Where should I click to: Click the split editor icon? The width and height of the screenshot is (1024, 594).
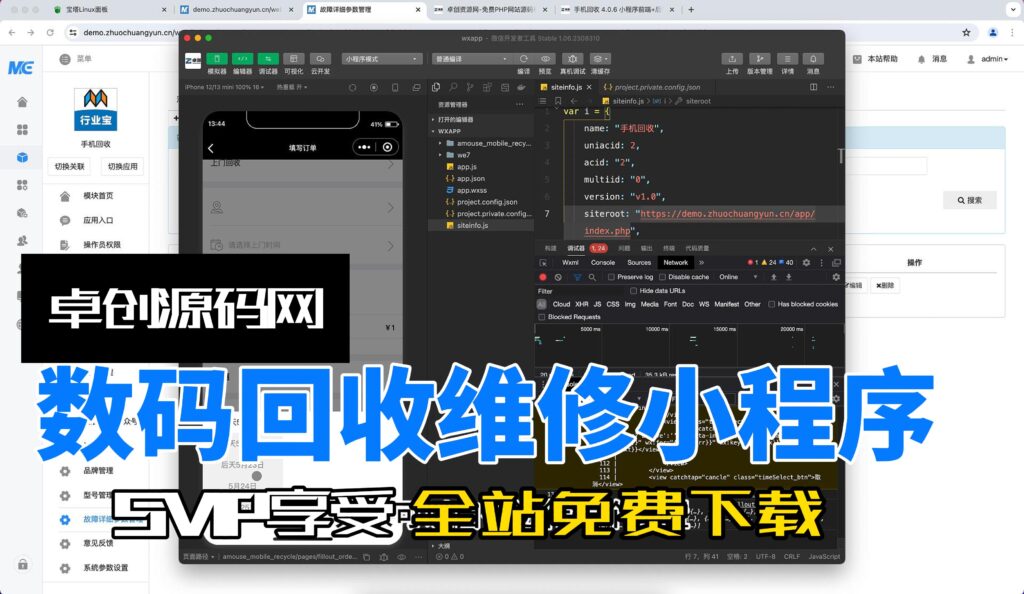pyautogui.click(x=814, y=87)
